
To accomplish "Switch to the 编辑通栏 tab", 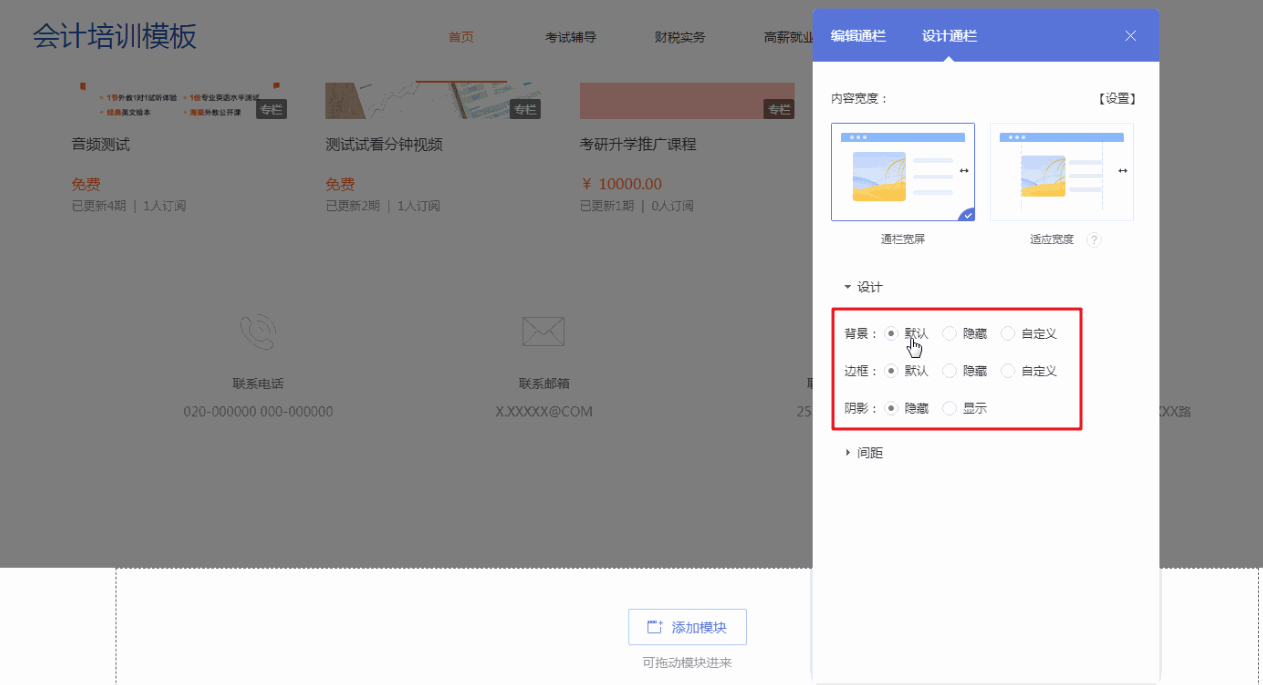I will tap(858, 36).
